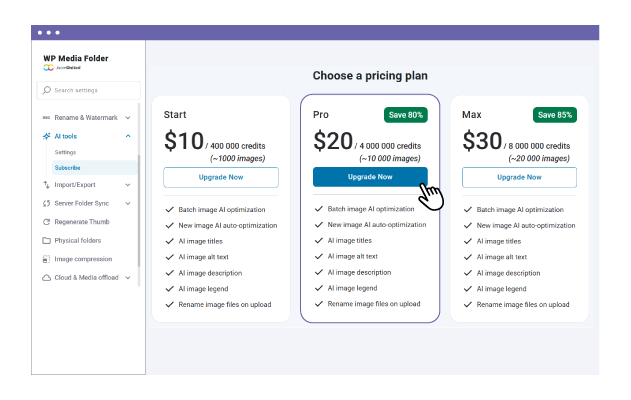Viewport: 631px width, 400px height.
Task: Click the Import/Export arrows icon
Action: pos(46,185)
